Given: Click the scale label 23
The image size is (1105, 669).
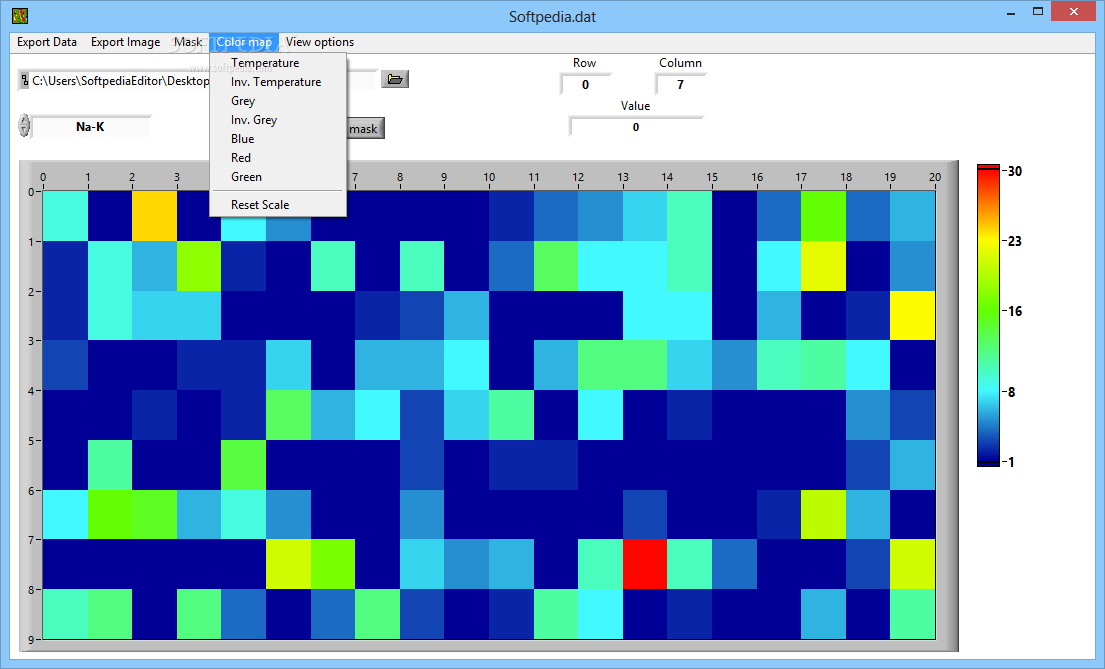Looking at the screenshot, I should [x=1015, y=241].
